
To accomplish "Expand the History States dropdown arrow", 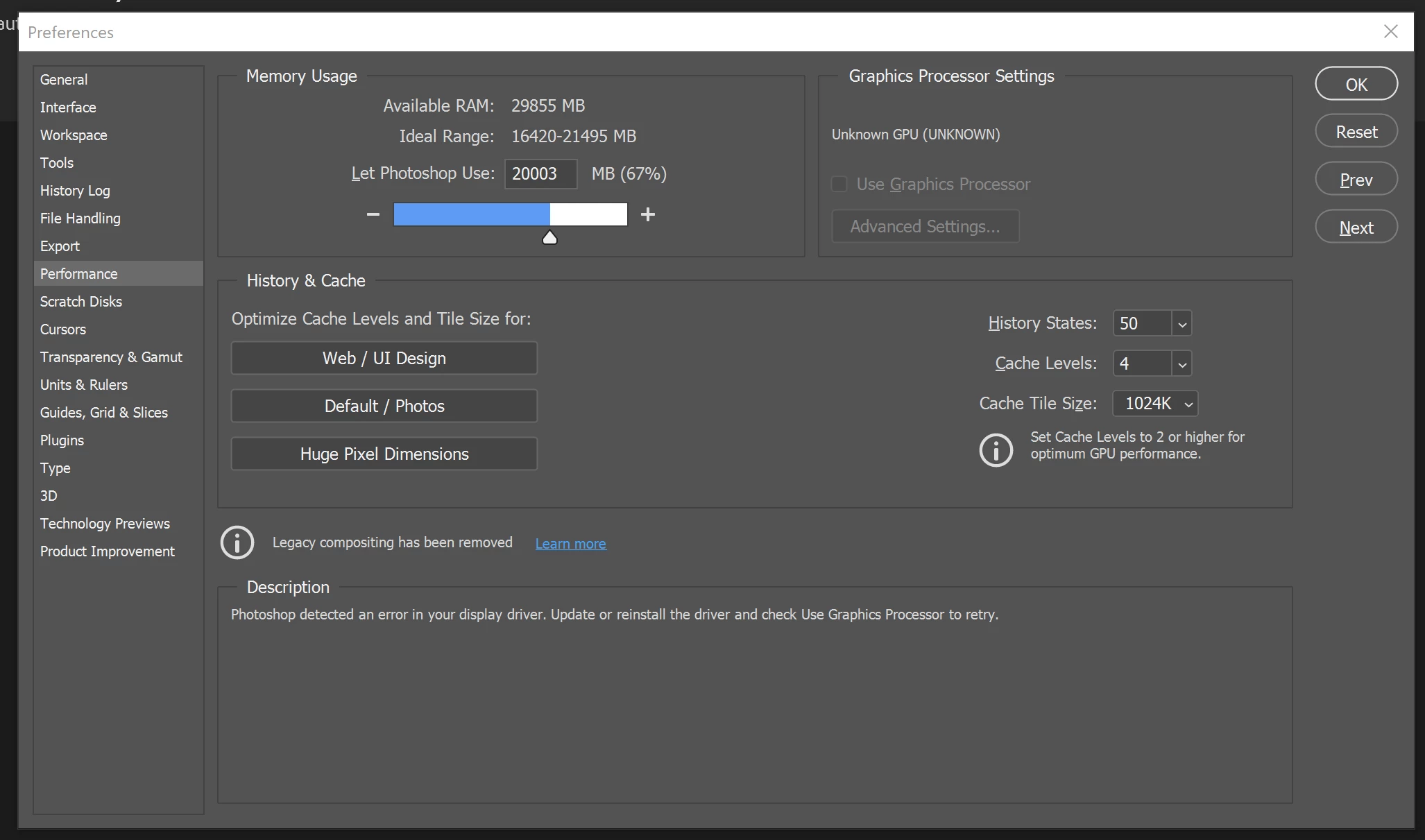I will pos(1181,324).
